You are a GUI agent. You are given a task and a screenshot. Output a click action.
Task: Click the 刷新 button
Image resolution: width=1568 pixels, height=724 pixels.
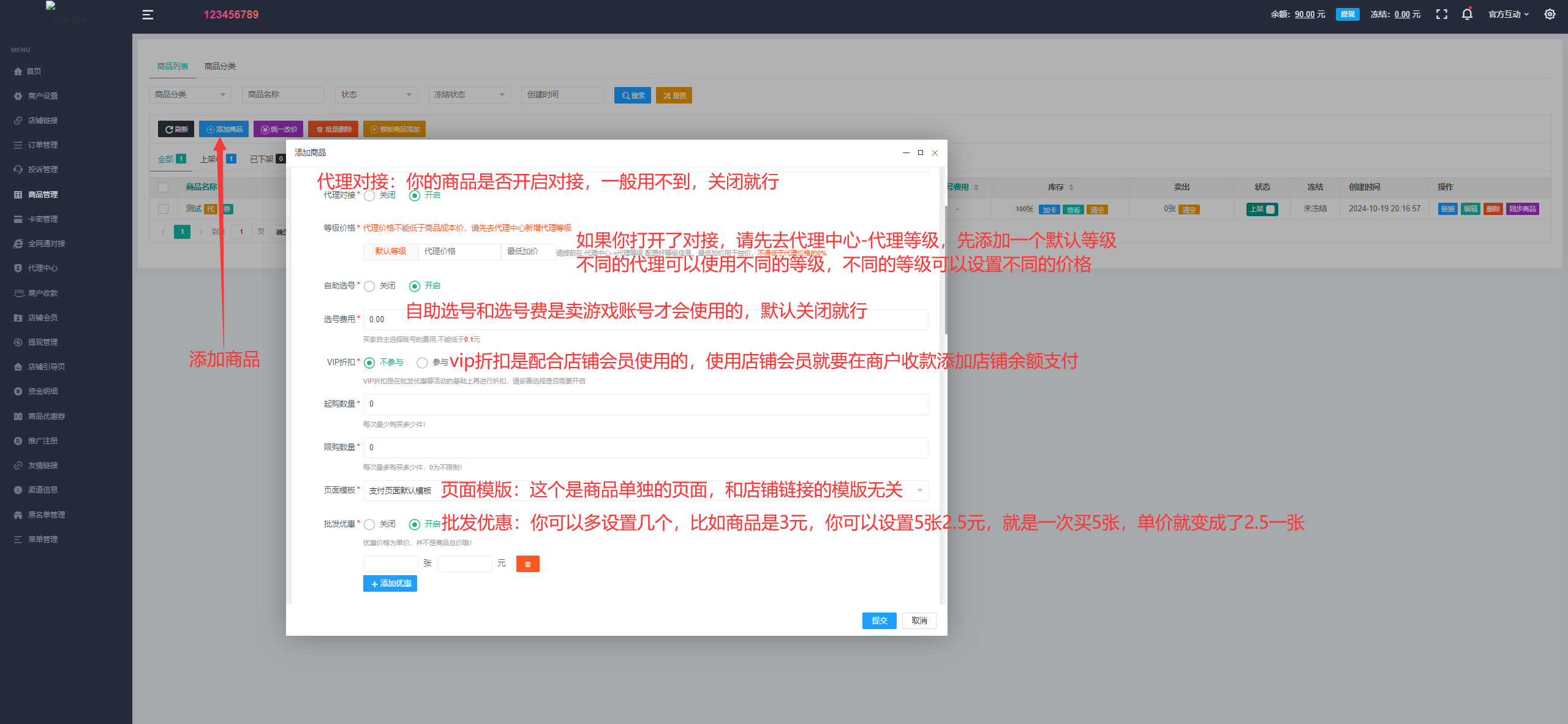tap(176, 129)
